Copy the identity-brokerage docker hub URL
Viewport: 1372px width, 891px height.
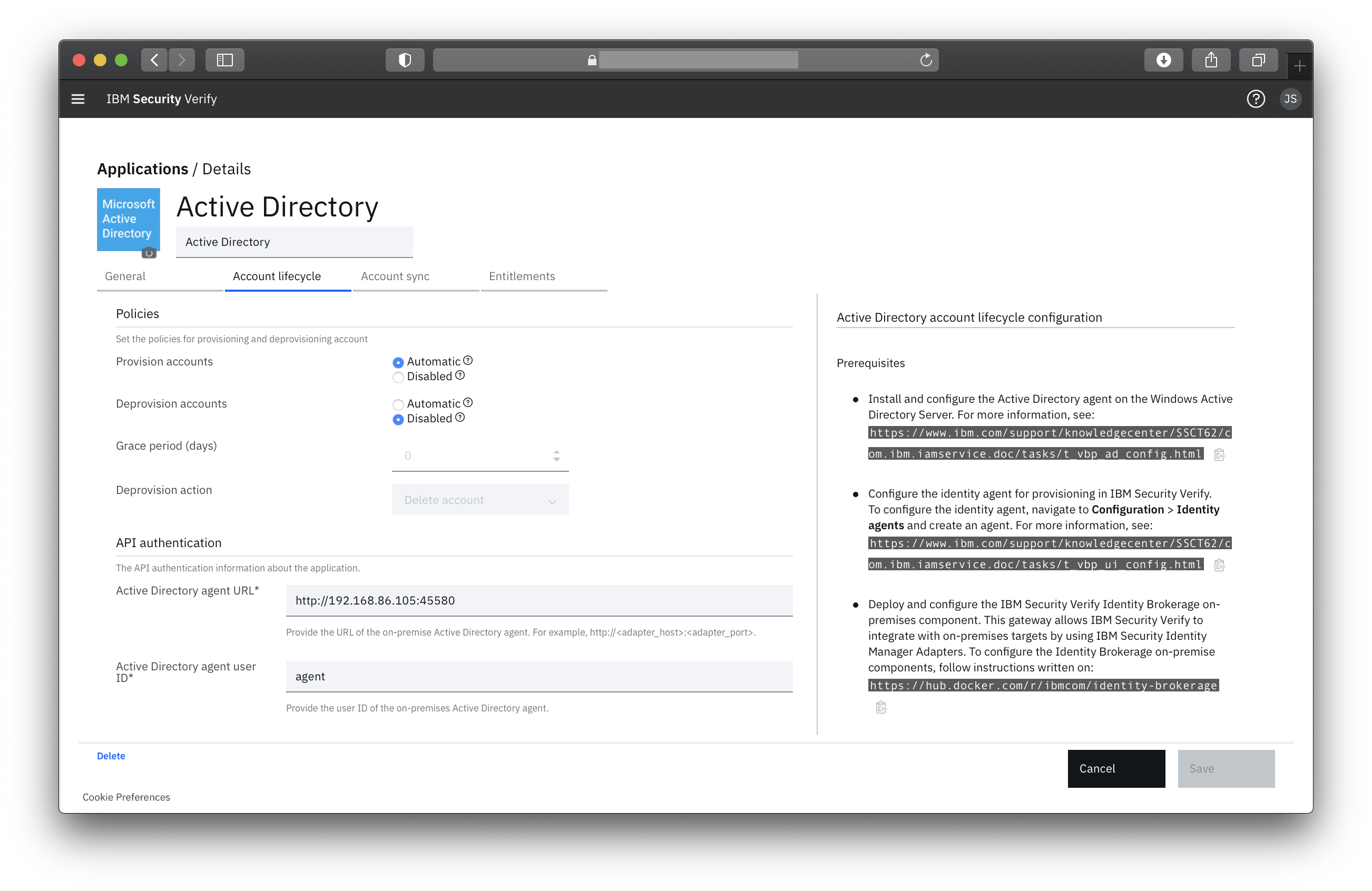881,707
